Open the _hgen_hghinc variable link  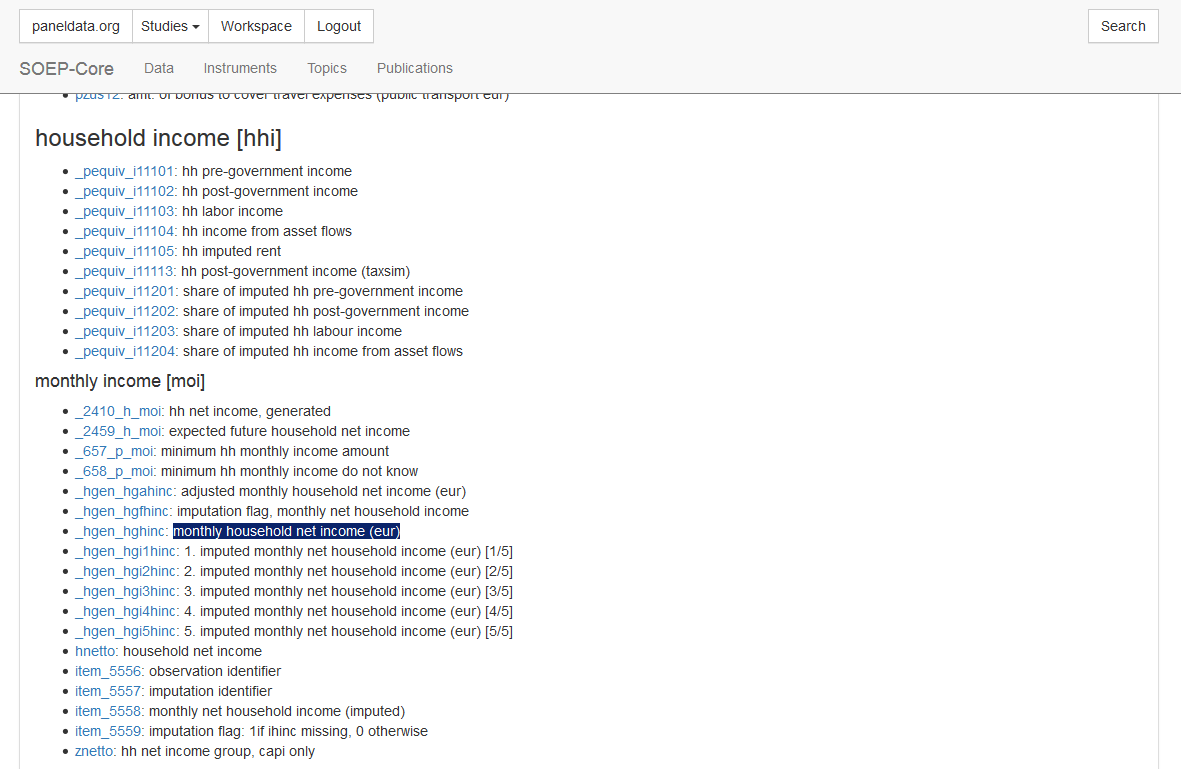point(121,532)
